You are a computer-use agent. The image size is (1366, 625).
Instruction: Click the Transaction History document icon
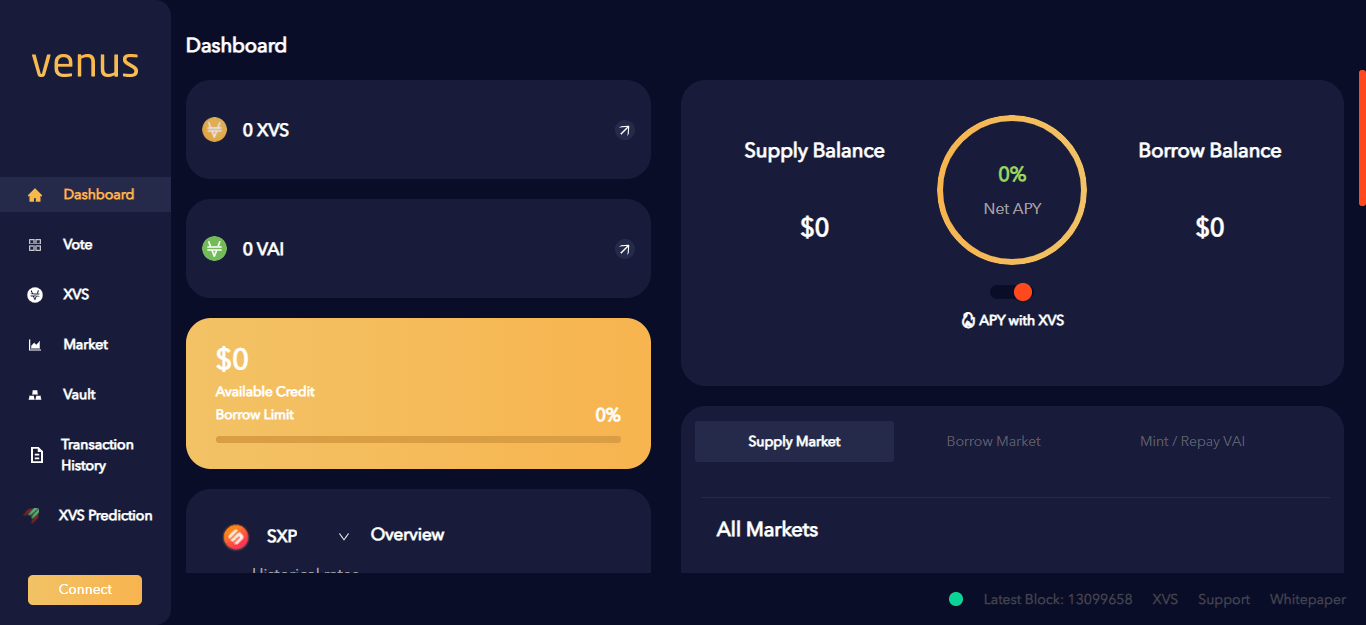coord(37,455)
